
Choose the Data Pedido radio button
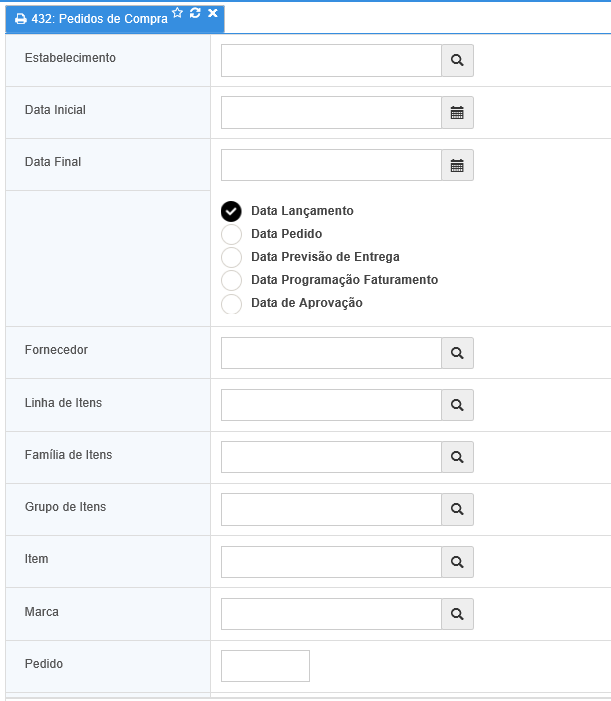[x=232, y=234]
